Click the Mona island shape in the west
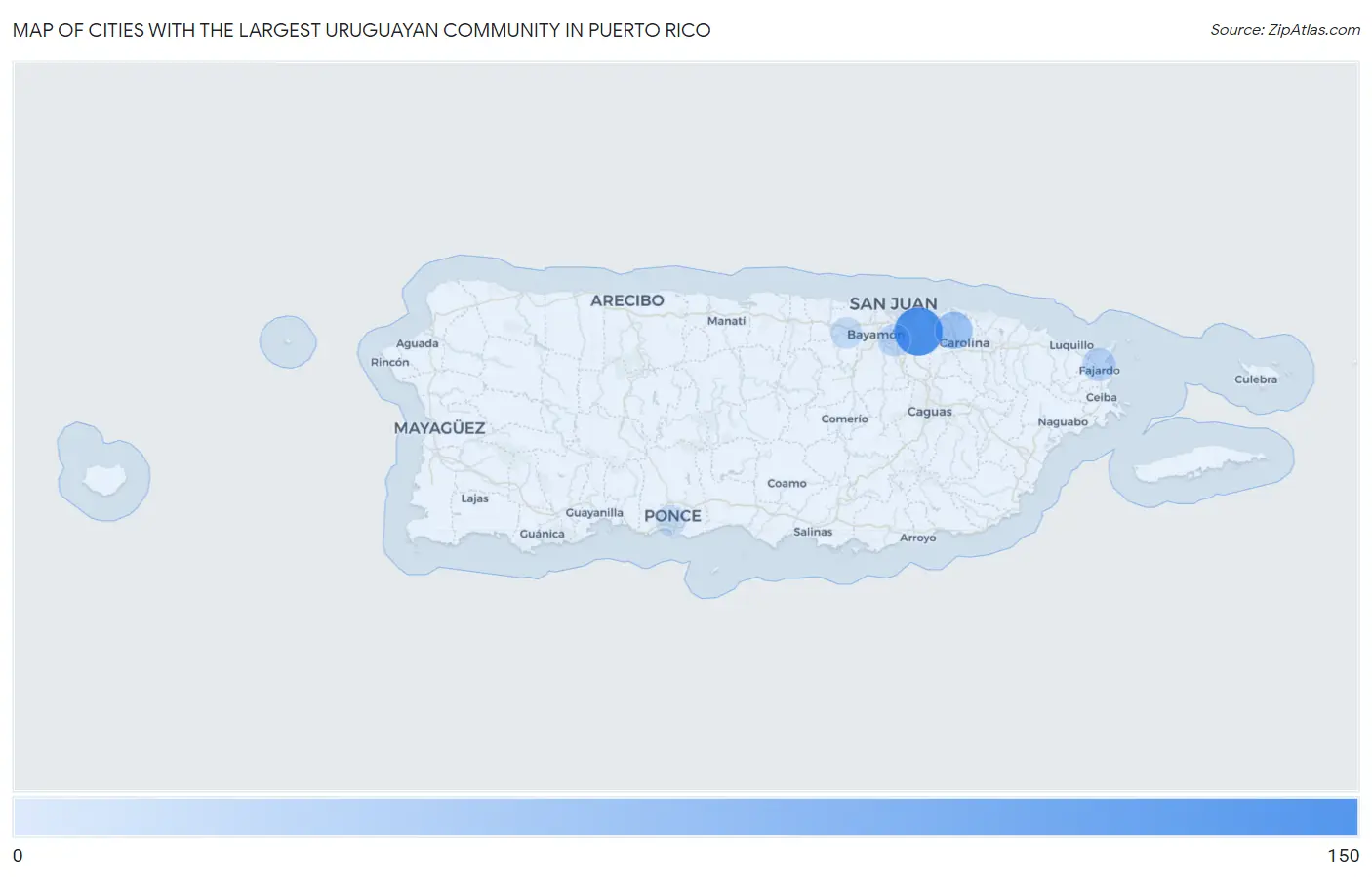 click(x=103, y=478)
